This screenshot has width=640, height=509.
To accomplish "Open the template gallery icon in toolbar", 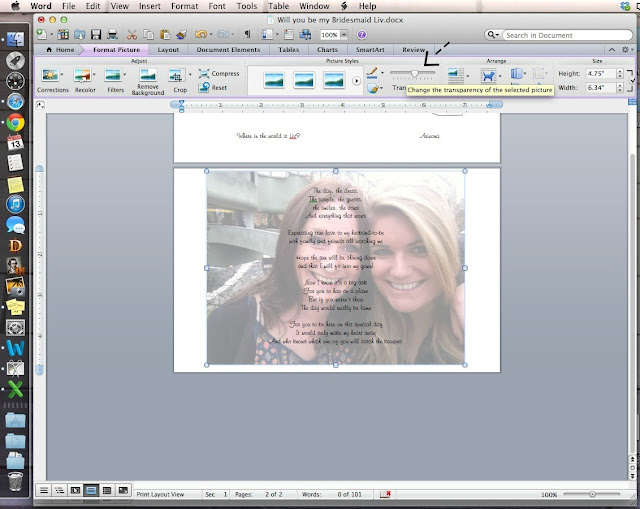I will (63, 35).
